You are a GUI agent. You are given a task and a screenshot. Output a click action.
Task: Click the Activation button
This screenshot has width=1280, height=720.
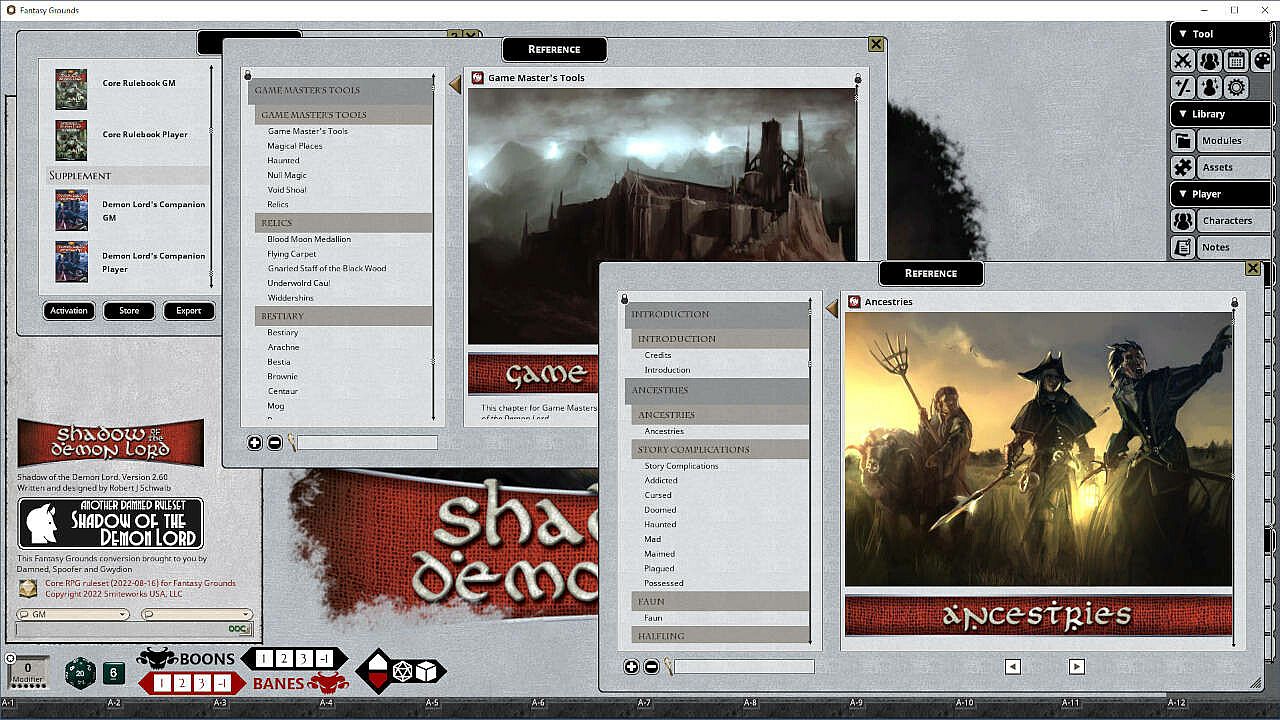click(69, 311)
